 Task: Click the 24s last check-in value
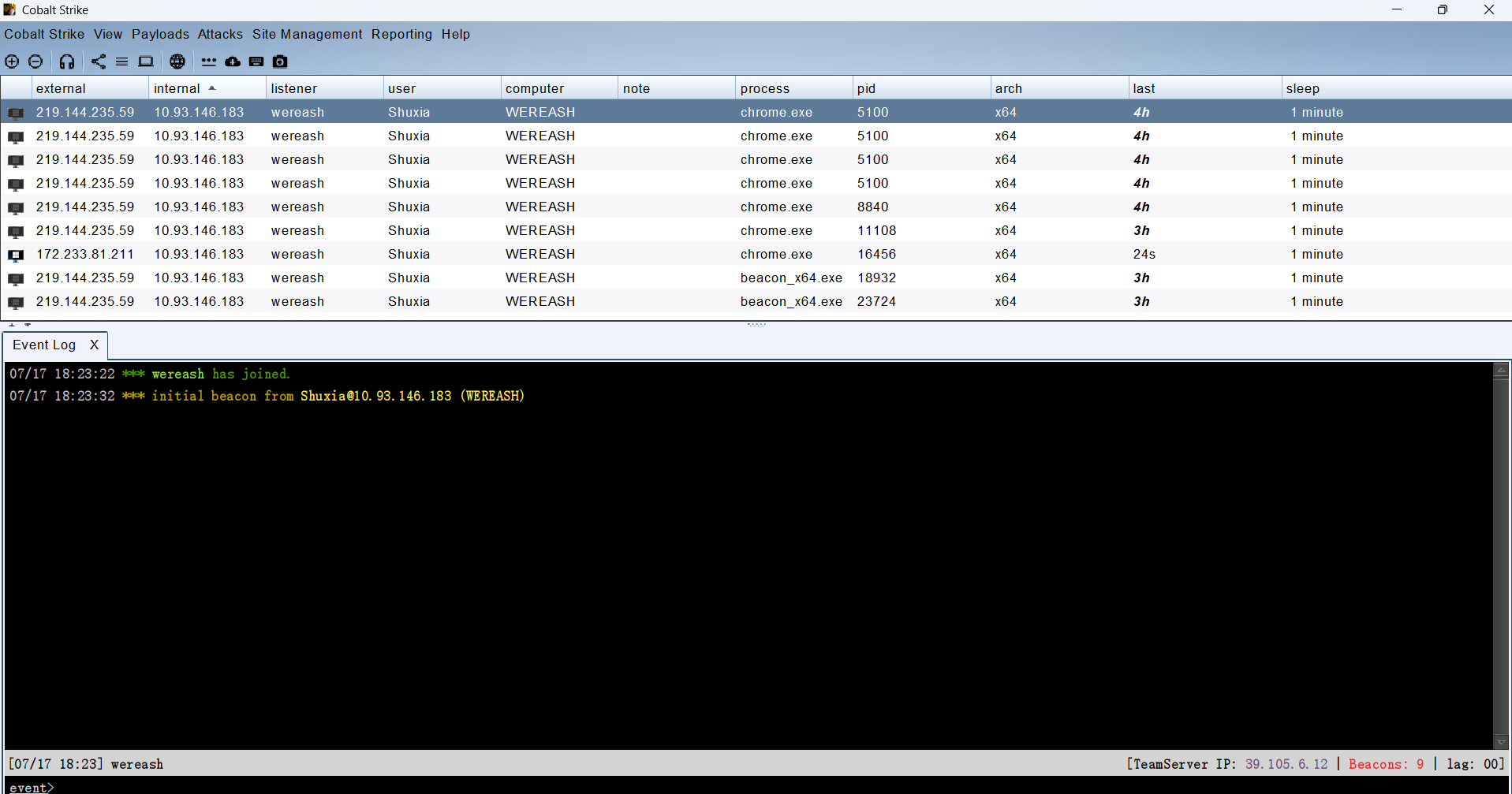(1144, 254)
